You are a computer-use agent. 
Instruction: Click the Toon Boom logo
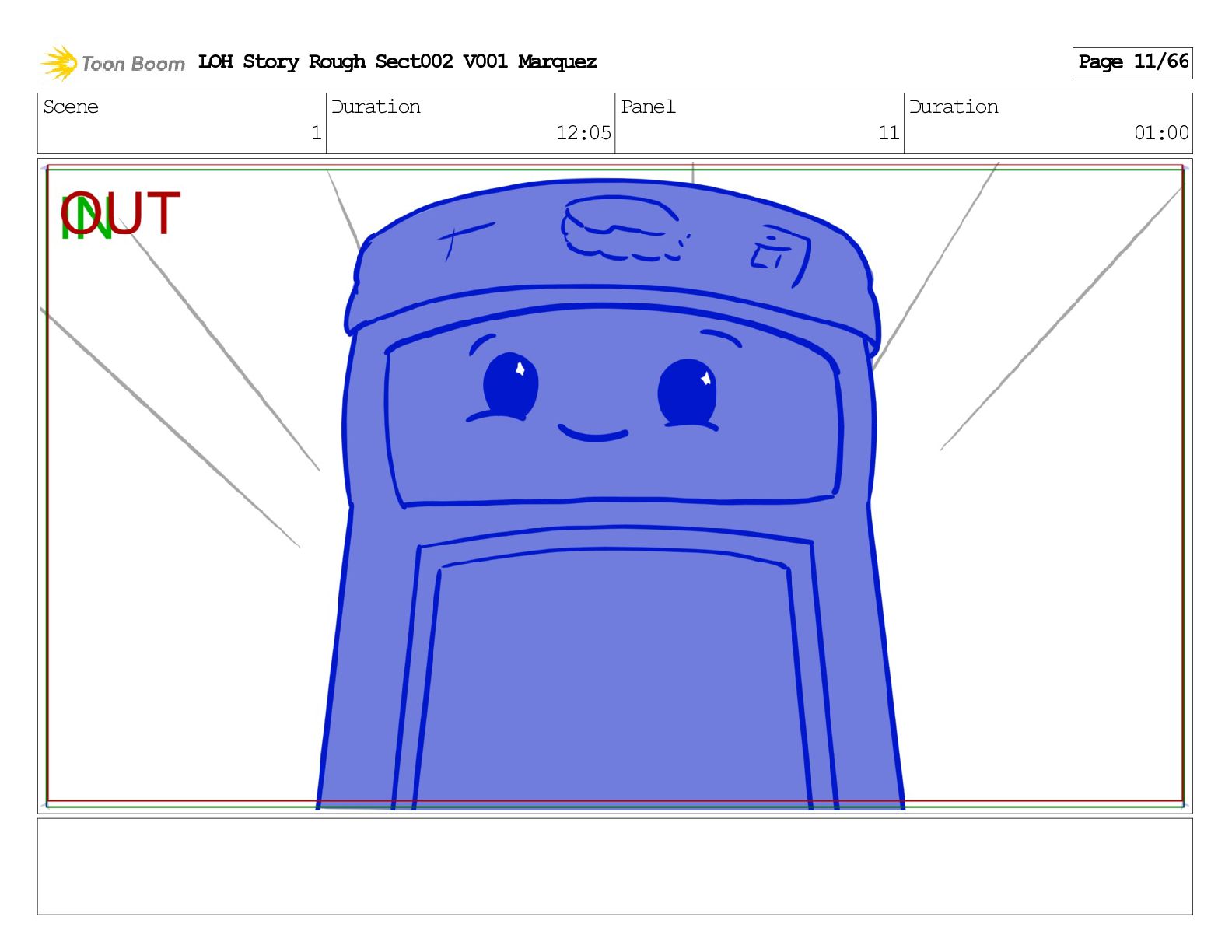[x=113, y=63]
